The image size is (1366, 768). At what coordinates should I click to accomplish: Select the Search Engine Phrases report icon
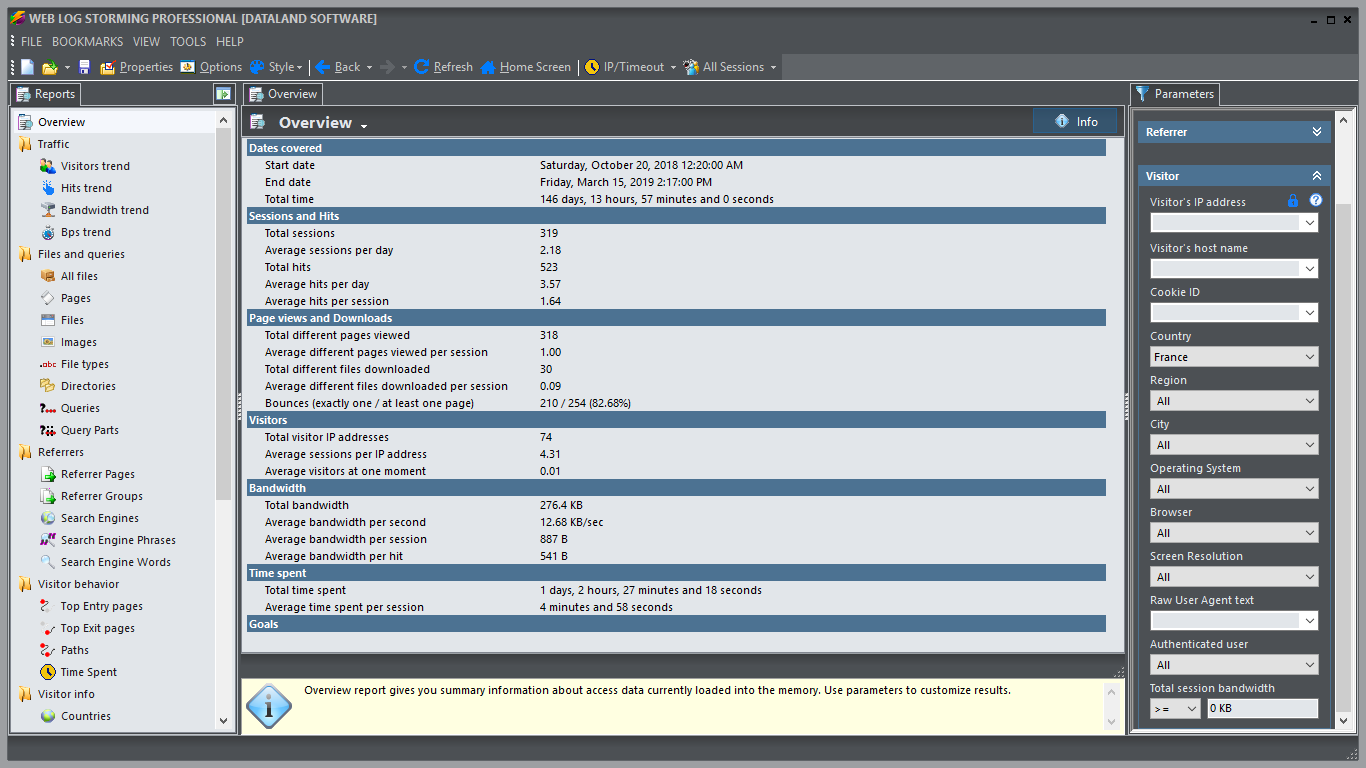point(48,540)
